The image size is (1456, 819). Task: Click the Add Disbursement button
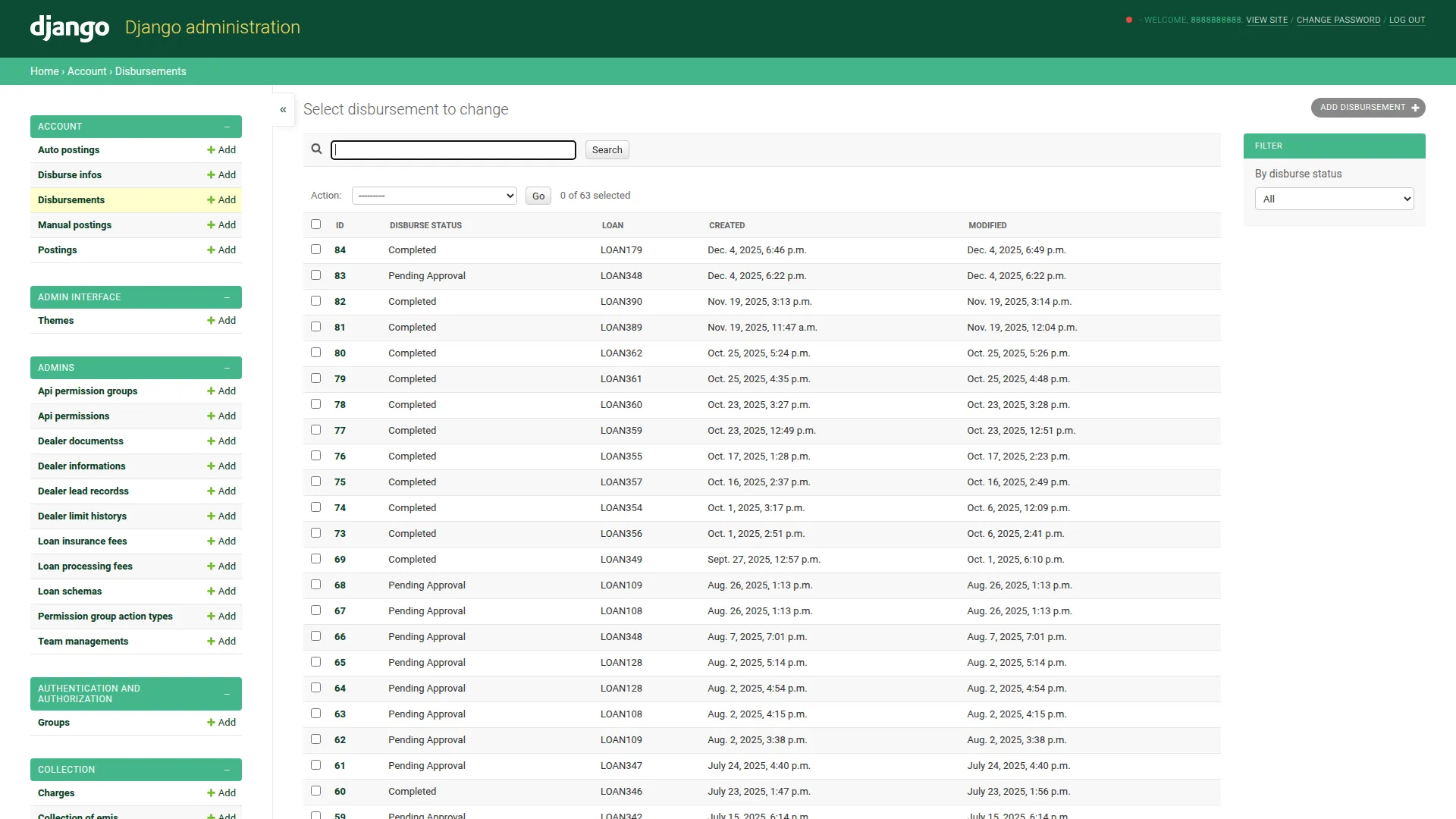[1367, 108]
